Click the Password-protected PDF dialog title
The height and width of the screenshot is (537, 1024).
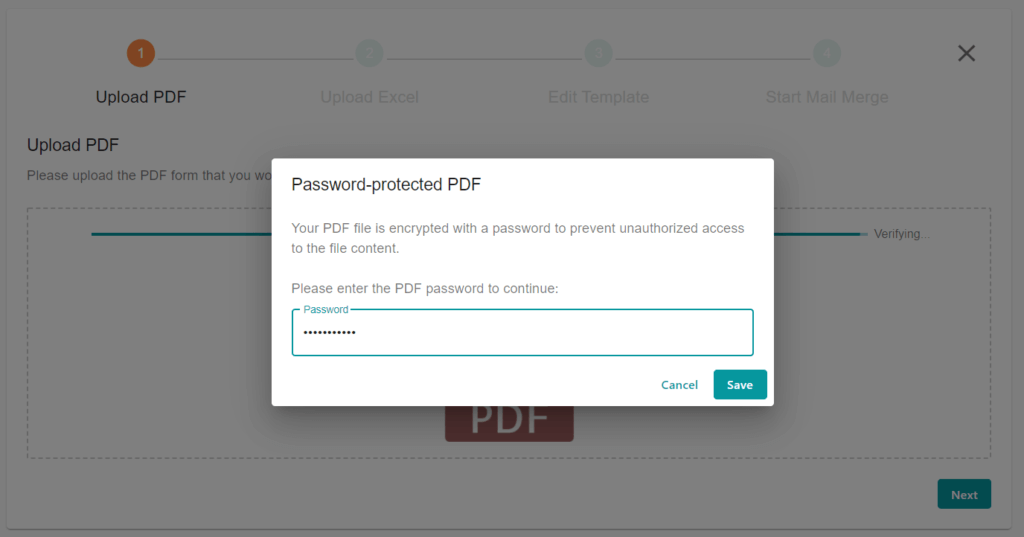pos(386,184)
